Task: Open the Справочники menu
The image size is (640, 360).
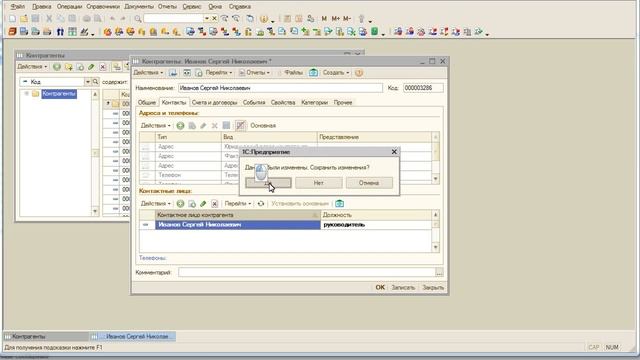Action: tap(103, 7)
